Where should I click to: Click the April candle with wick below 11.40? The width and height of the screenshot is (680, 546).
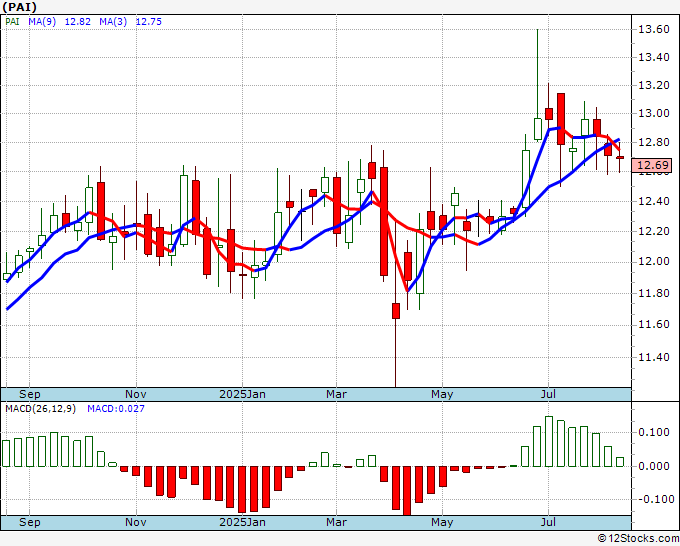tap(396, 311)
